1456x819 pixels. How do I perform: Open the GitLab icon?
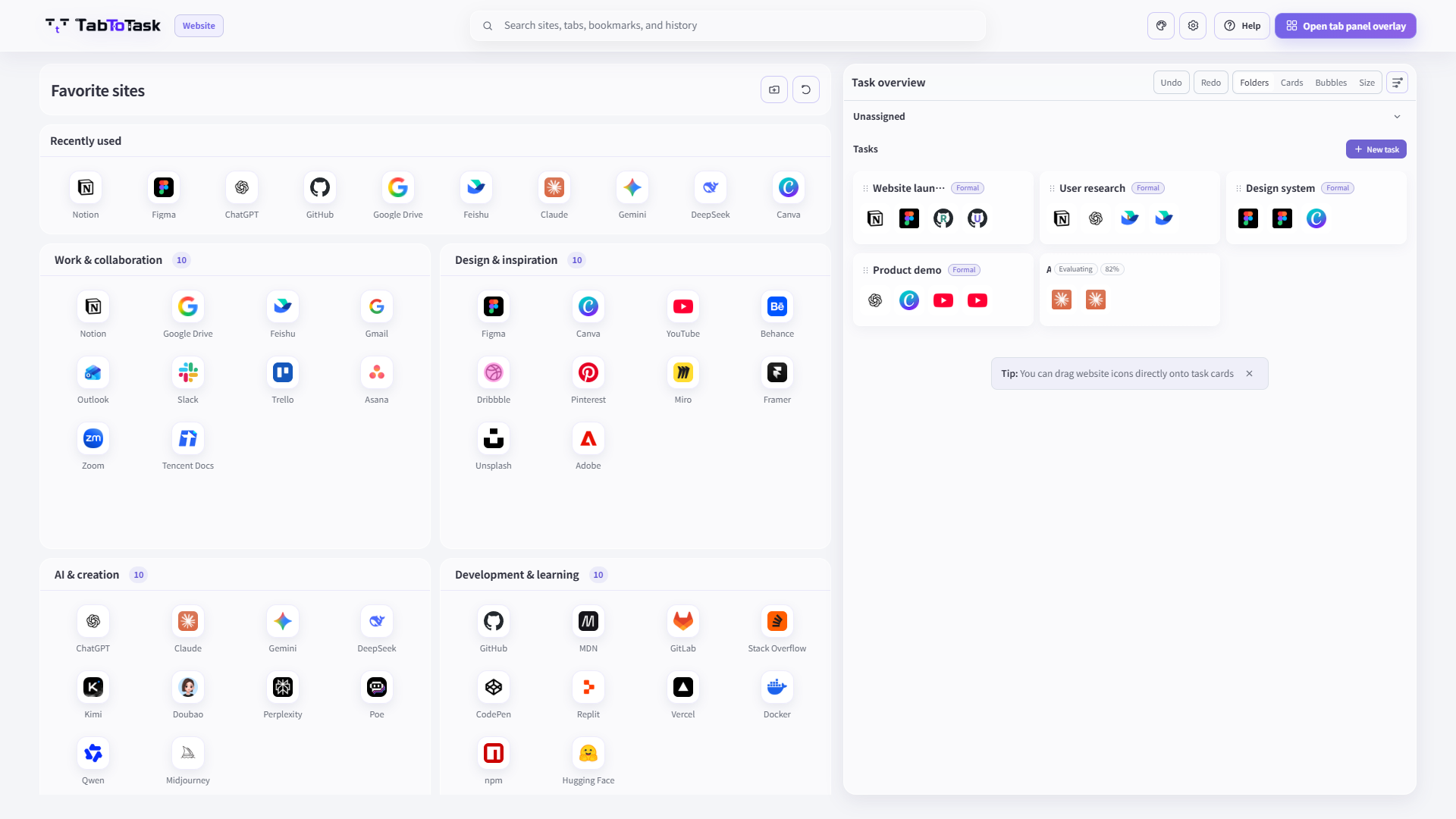tap(683, 621)
